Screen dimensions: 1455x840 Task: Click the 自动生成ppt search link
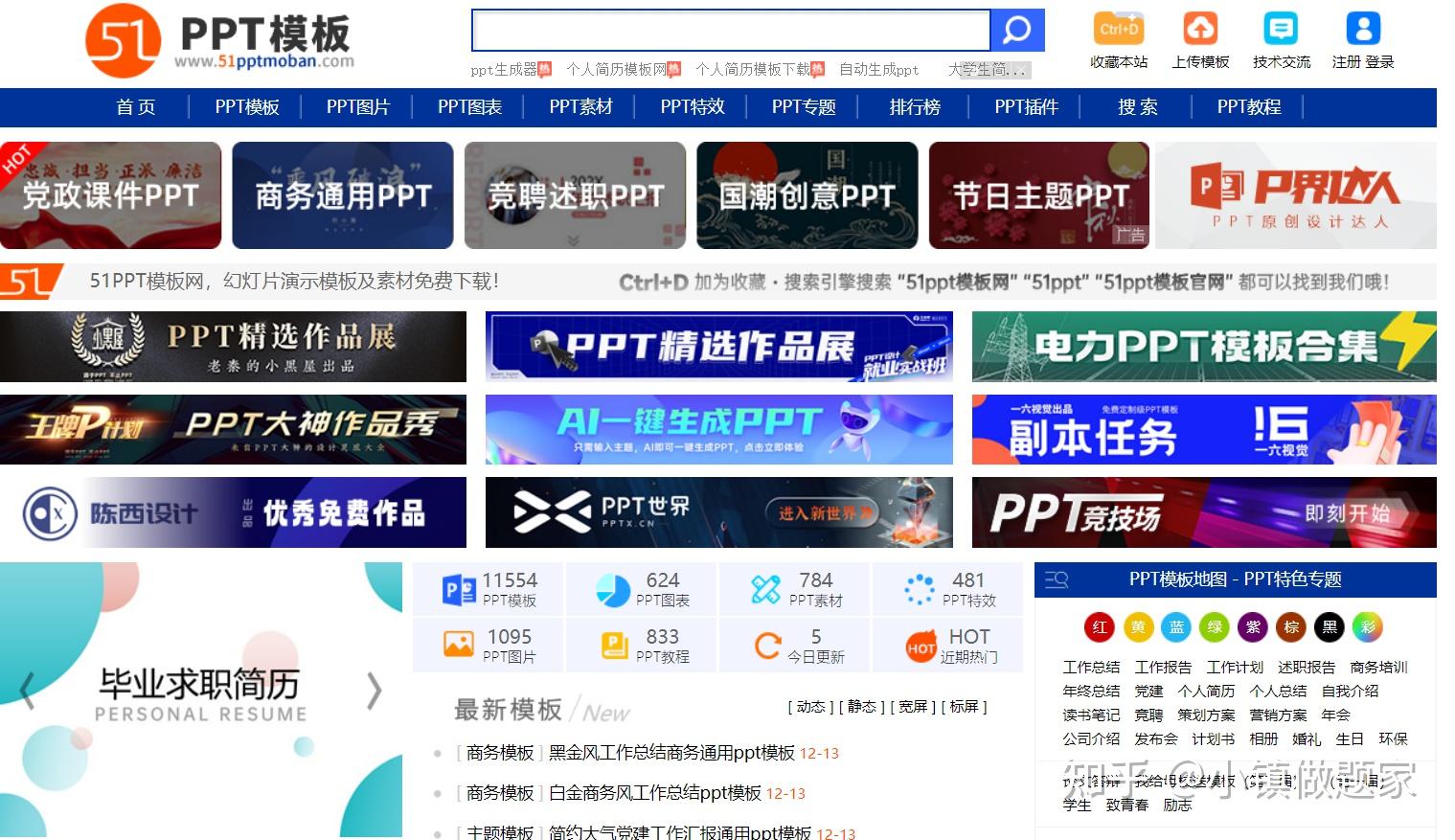pos(878,70)
